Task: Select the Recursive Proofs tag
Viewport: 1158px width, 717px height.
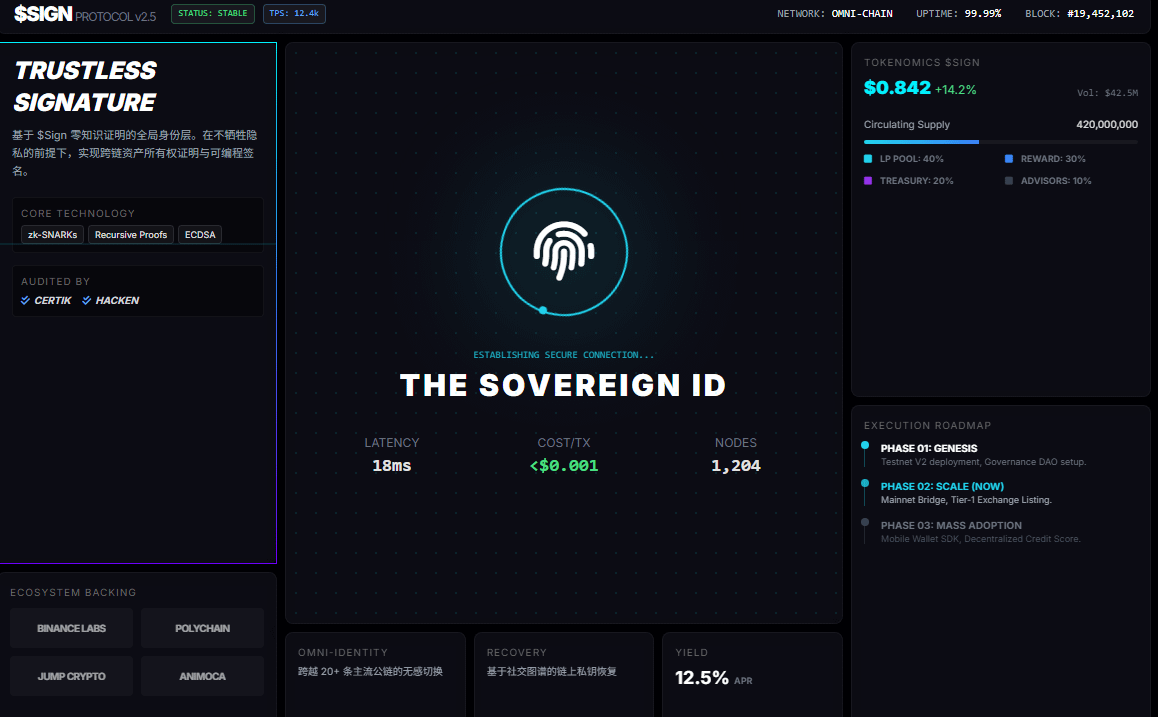Action: 131,235
